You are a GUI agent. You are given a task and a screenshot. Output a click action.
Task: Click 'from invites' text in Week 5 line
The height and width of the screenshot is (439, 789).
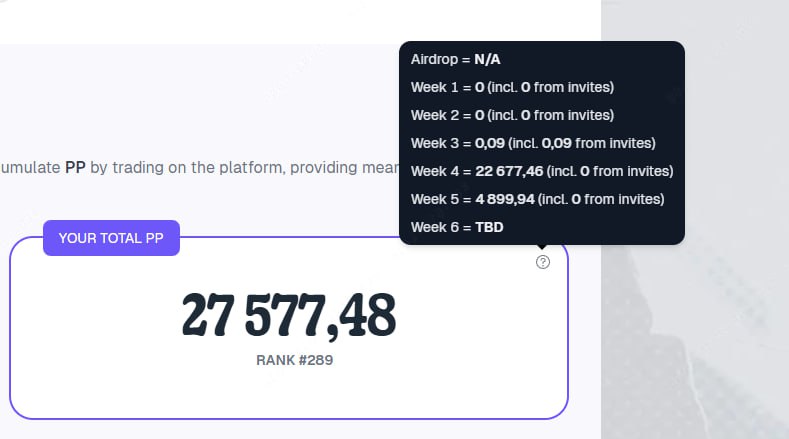(622, 199)
